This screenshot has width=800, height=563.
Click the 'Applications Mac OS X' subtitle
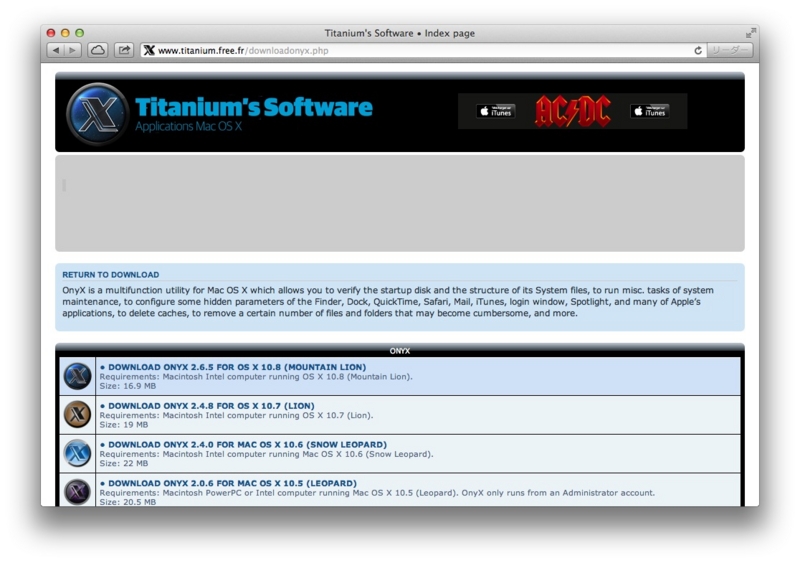pyautogui.click(x=188, y=126)
